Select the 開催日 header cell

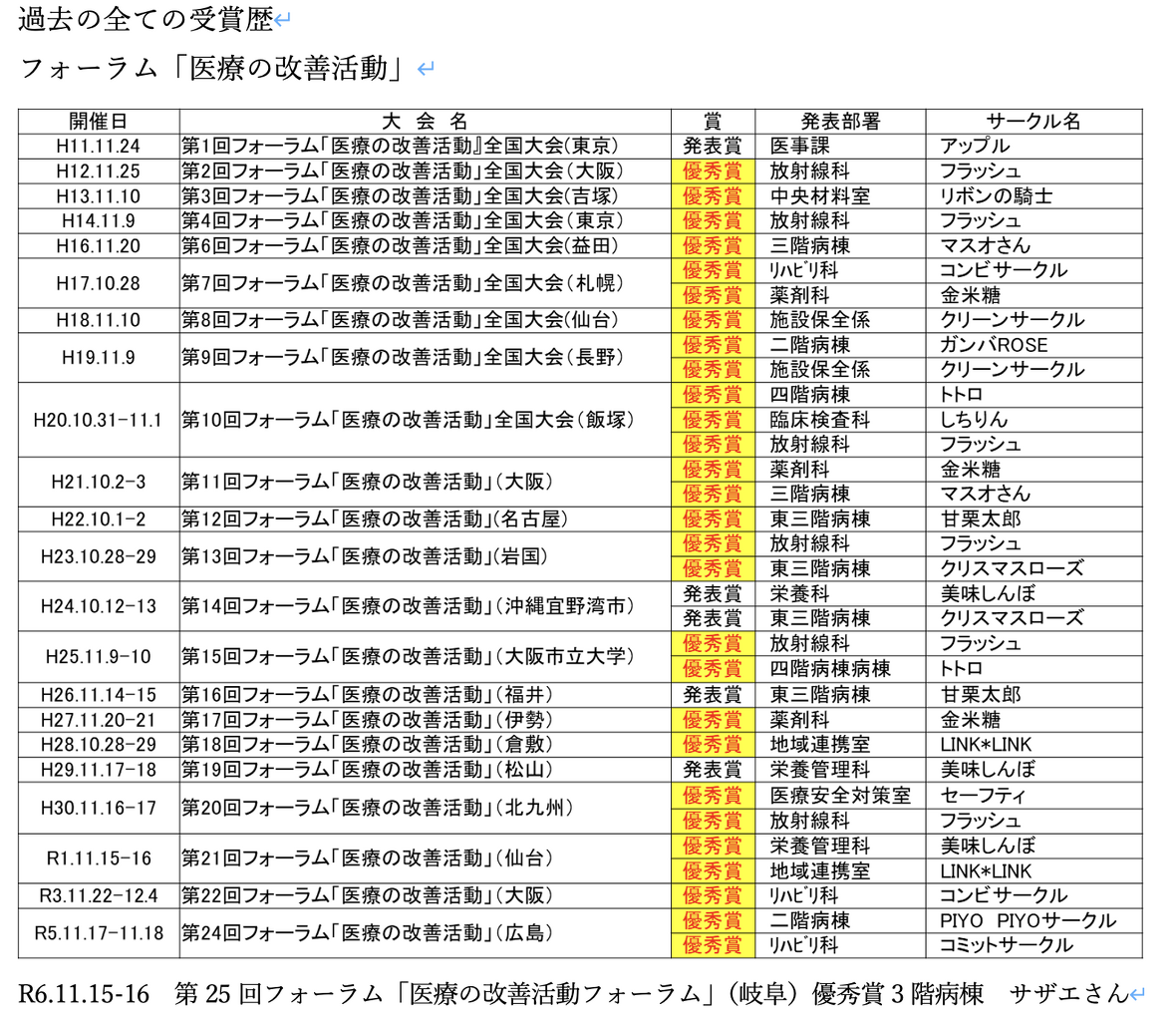click(x=98, y=122)
